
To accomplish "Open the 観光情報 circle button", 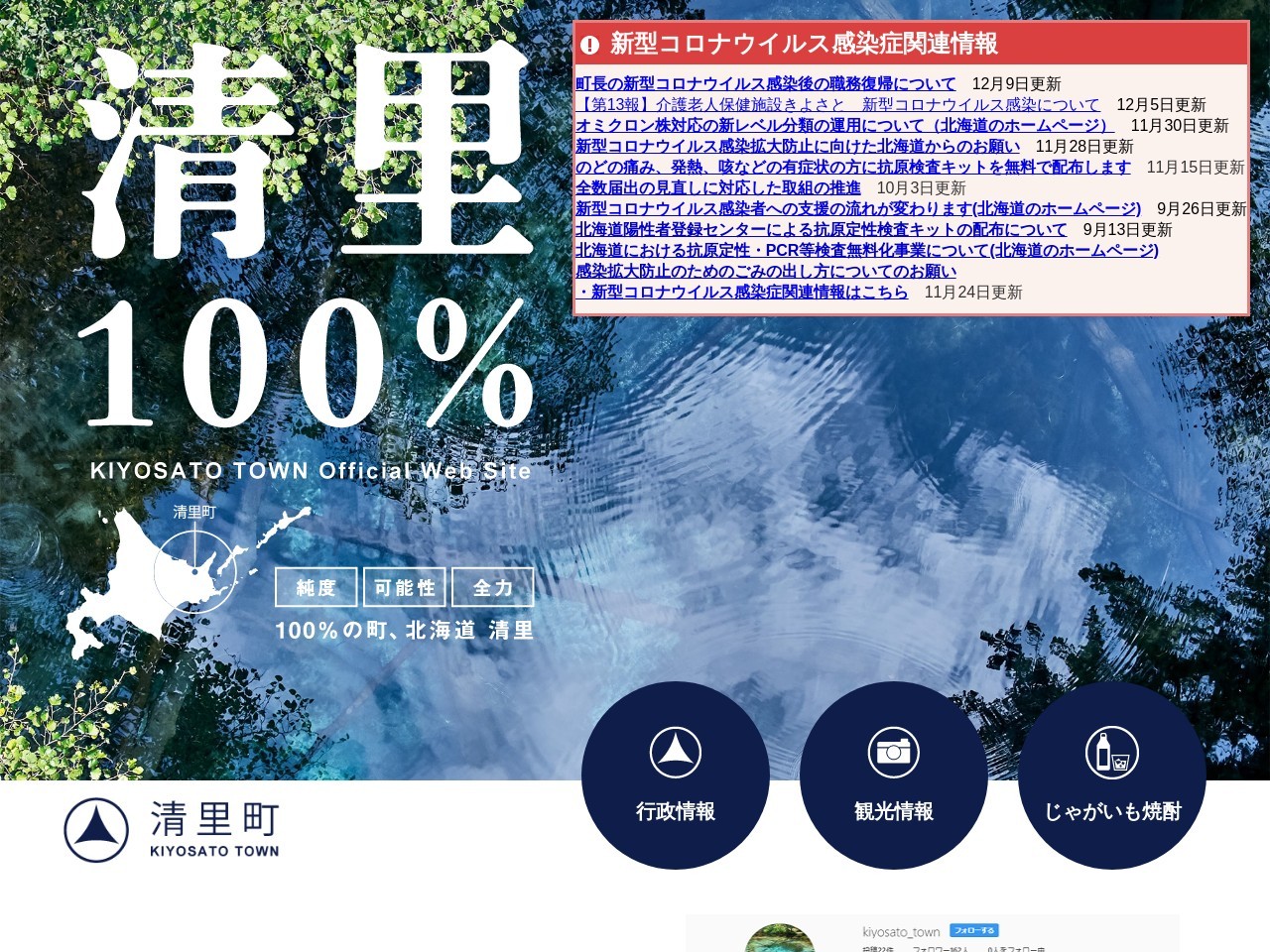I will click(x=894, y=775).
